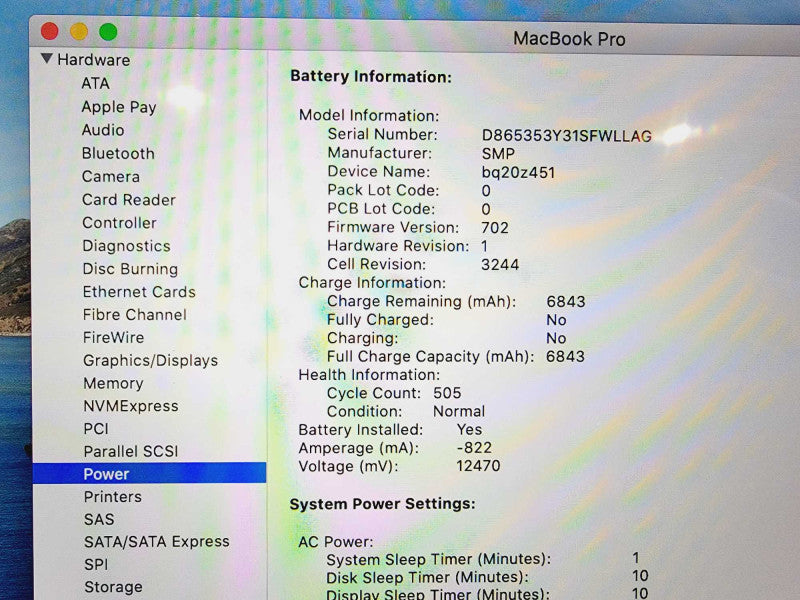This screenshot has width=800, height=600.
Task: Select NVMExpress in sidebar
Action: coord(131,406)
